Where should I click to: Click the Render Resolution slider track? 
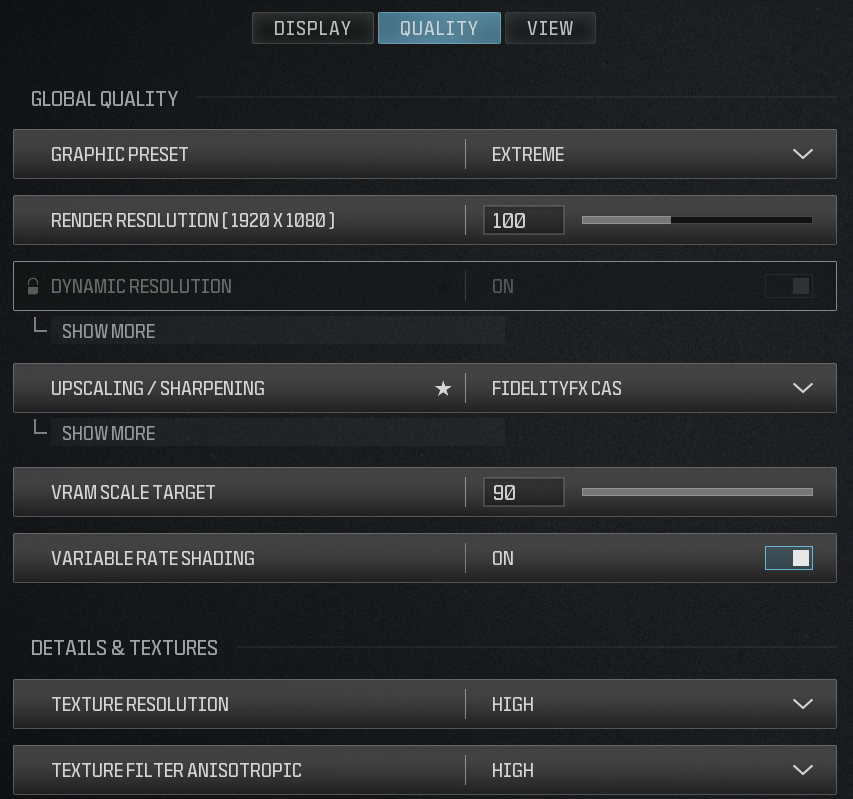pos(697,220)
